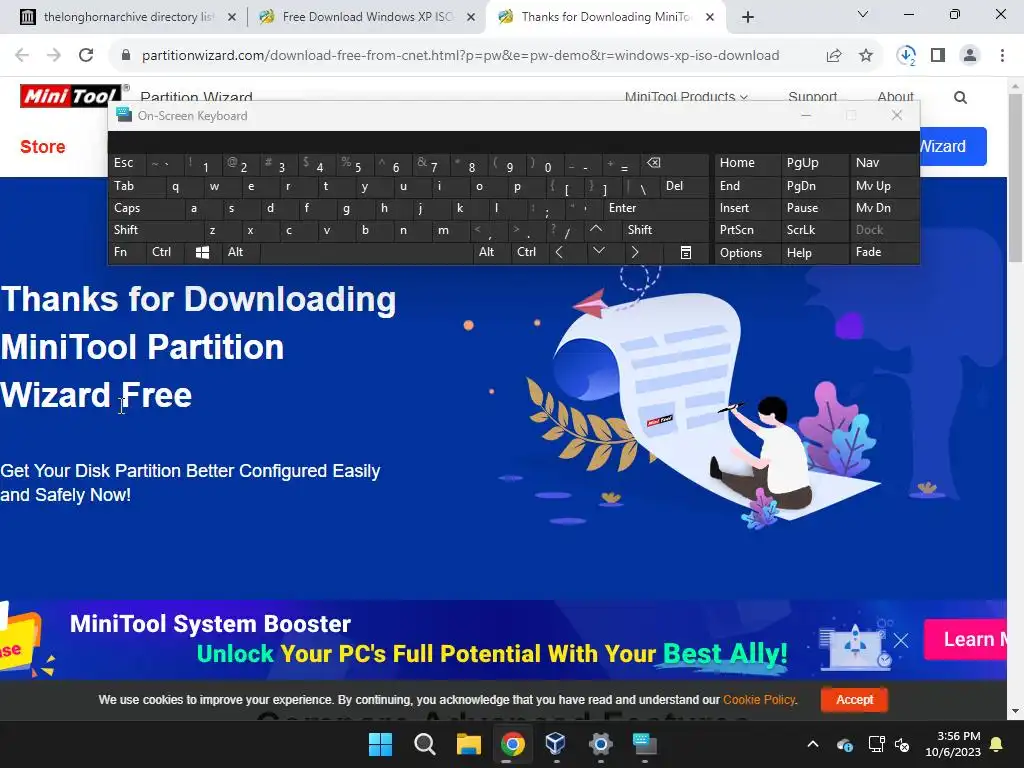Click the Esc key on On-Screen Keyboard
This screenshot has height=768, width=1024.
pyautogui.click(x=127, y=163)
